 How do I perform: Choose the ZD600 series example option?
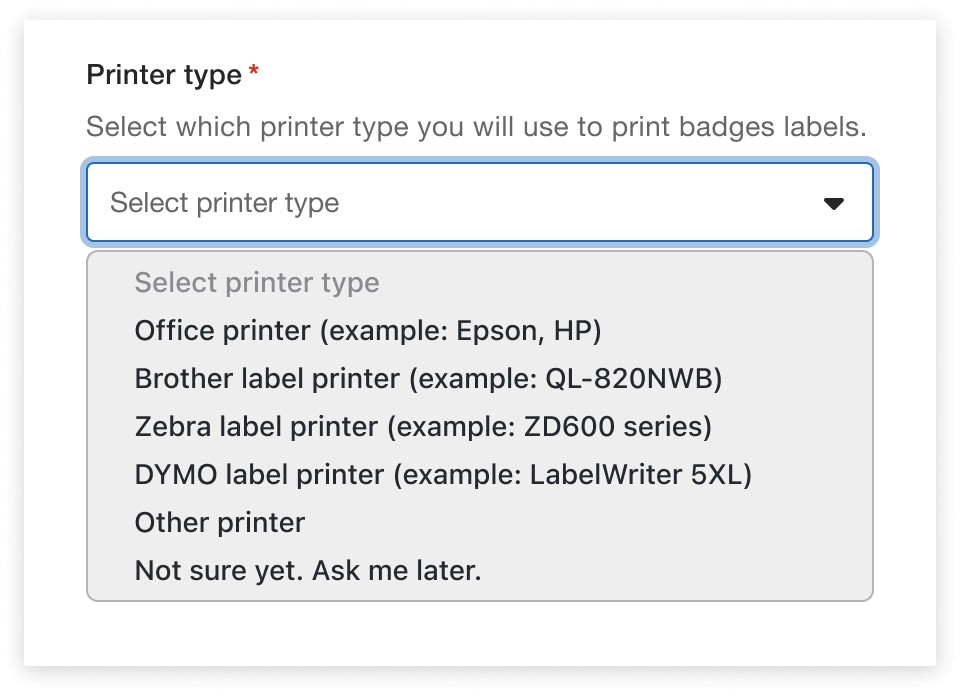(423, 426)
